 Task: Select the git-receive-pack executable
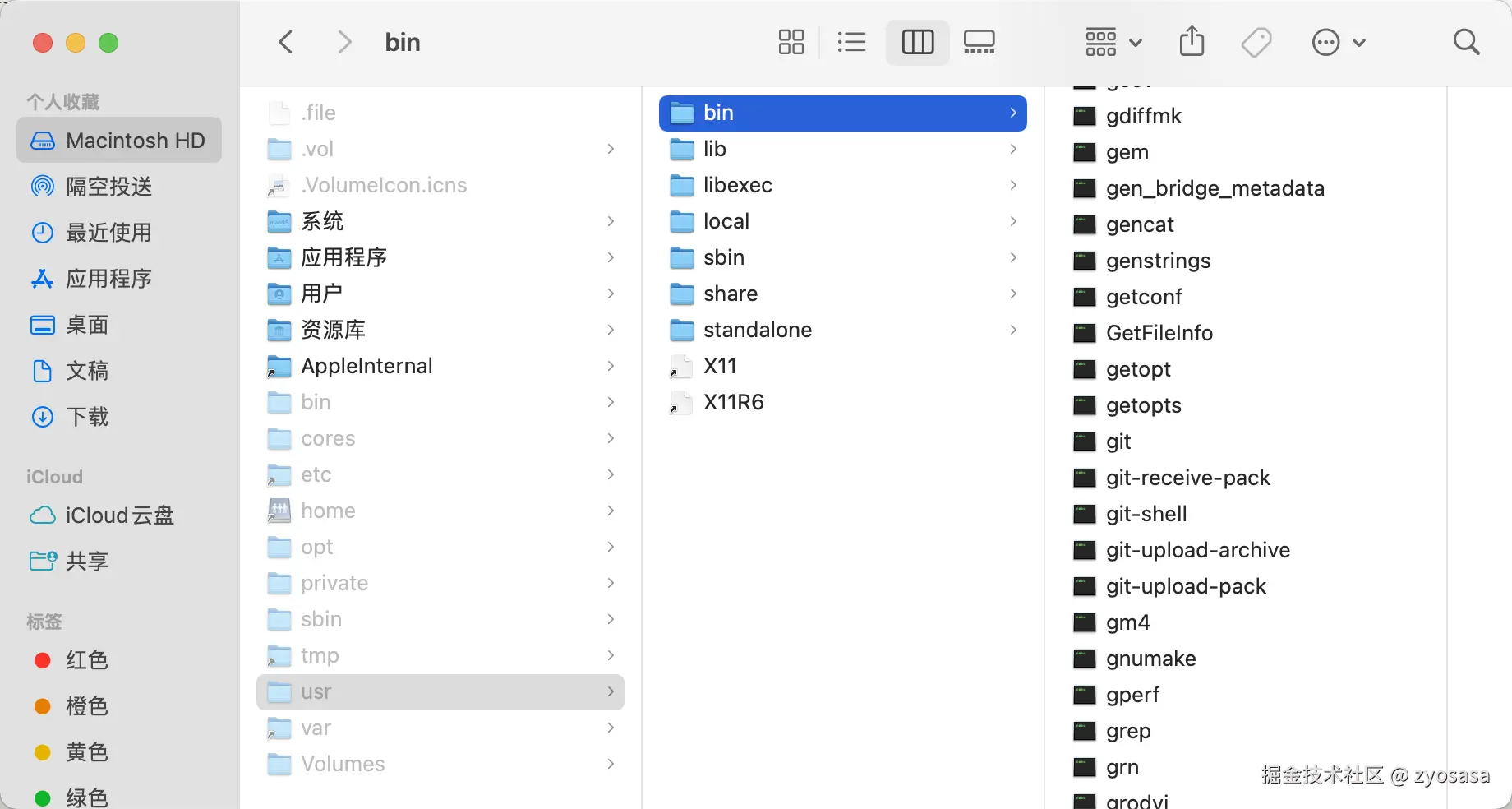pyautogui.click(x=1245, y=478)
